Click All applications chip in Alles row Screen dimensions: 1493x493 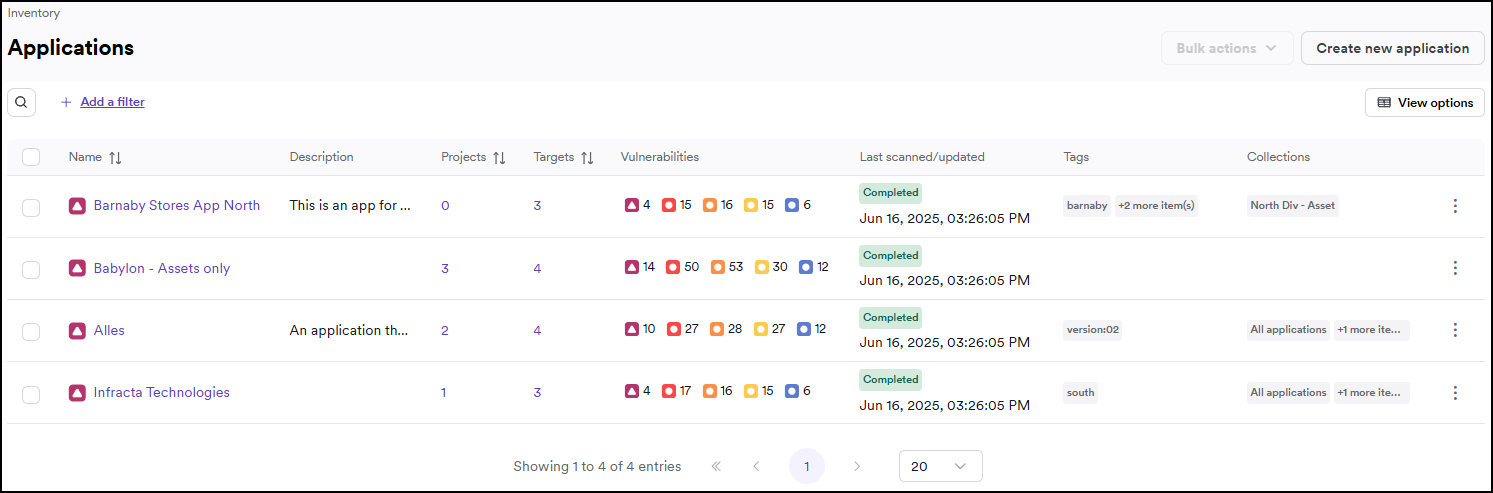coord(1288,329)
